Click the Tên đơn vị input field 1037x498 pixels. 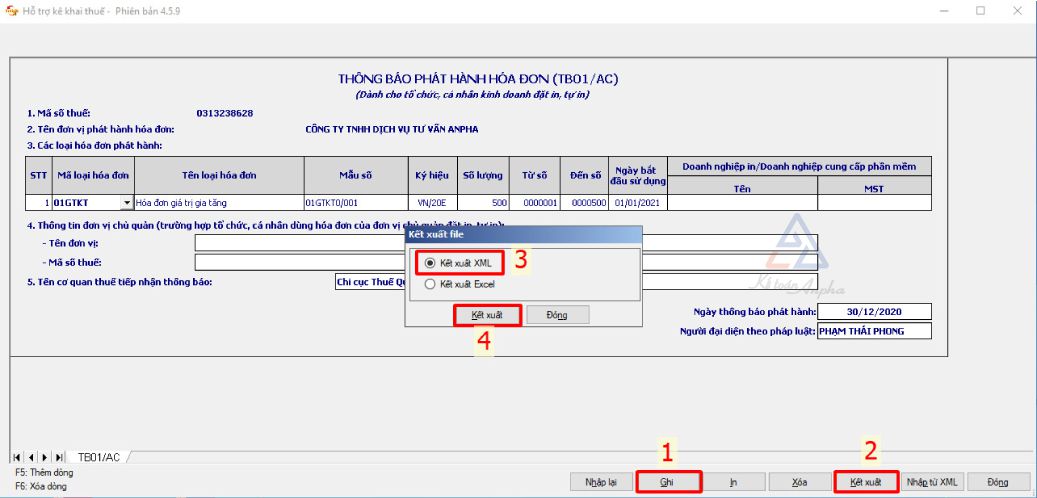pyautogui.click(x=300, y=242)
